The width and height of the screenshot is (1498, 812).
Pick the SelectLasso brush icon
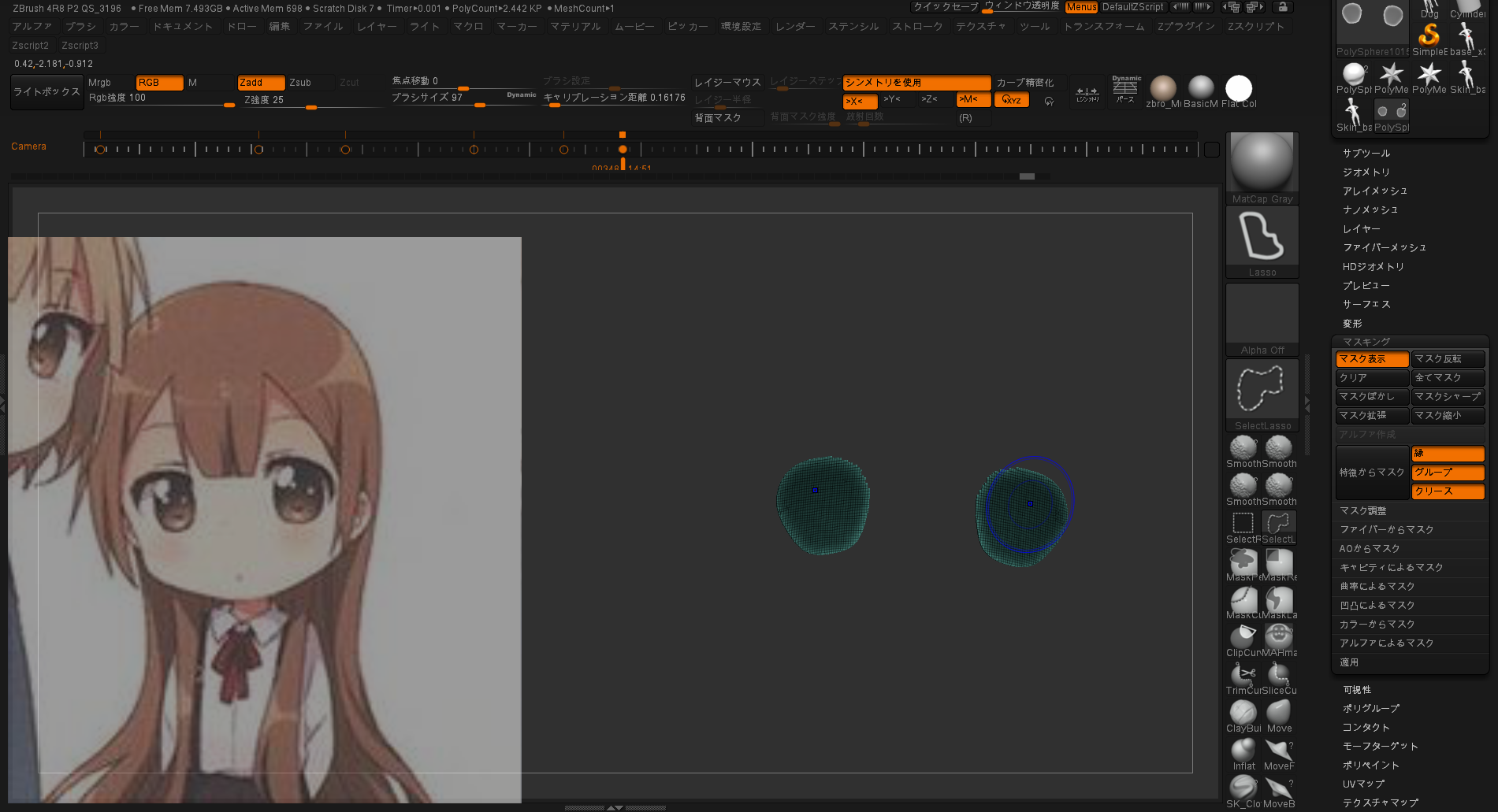pyautogui.click(x=1262, y=390)
